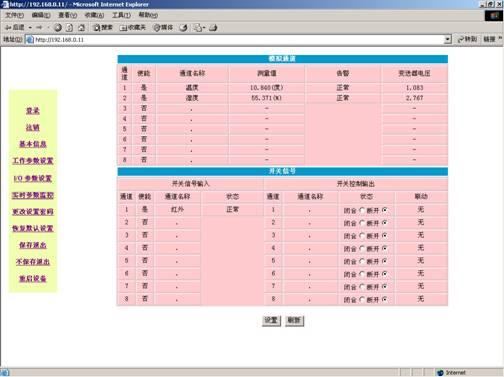Select 闭合 radio for output channel 8
Screen dimensions: 504x377
[362, 299]
